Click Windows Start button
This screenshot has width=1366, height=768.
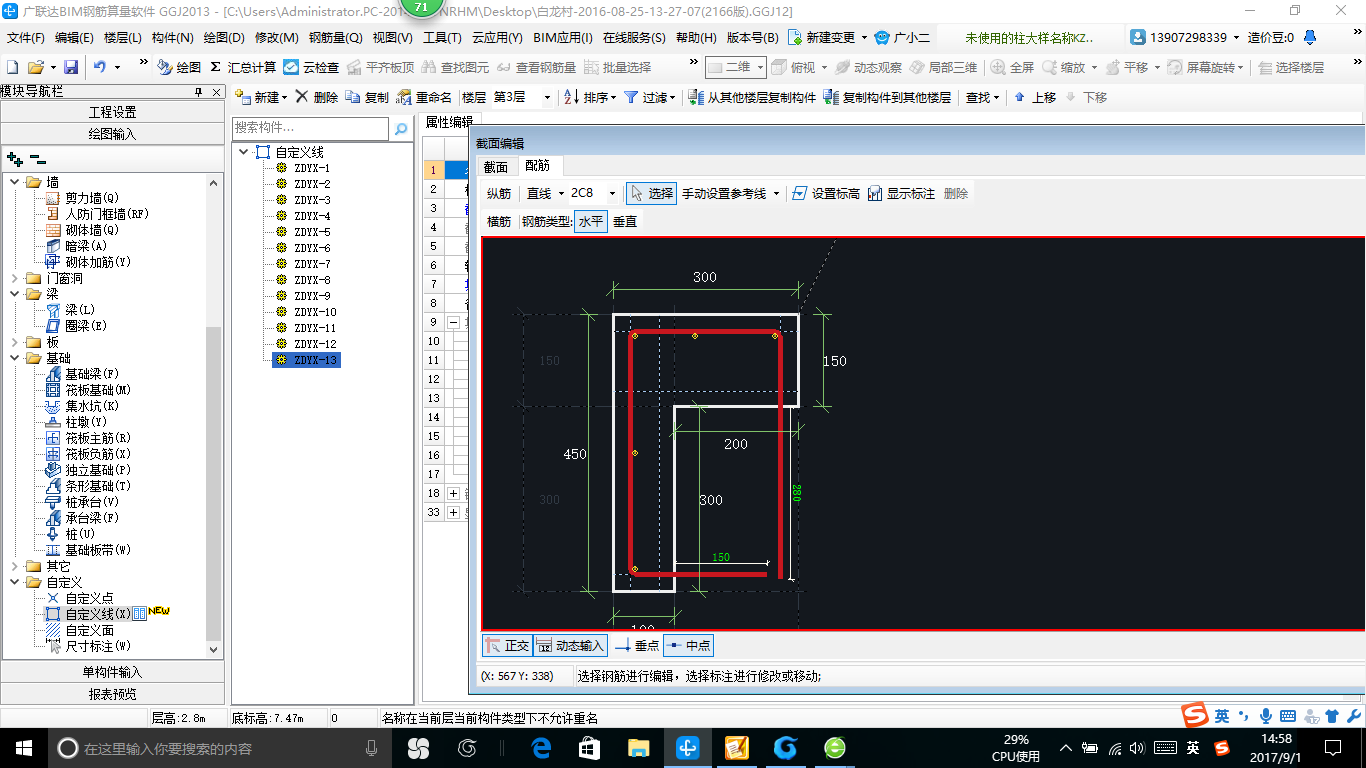tap(23, 747)
